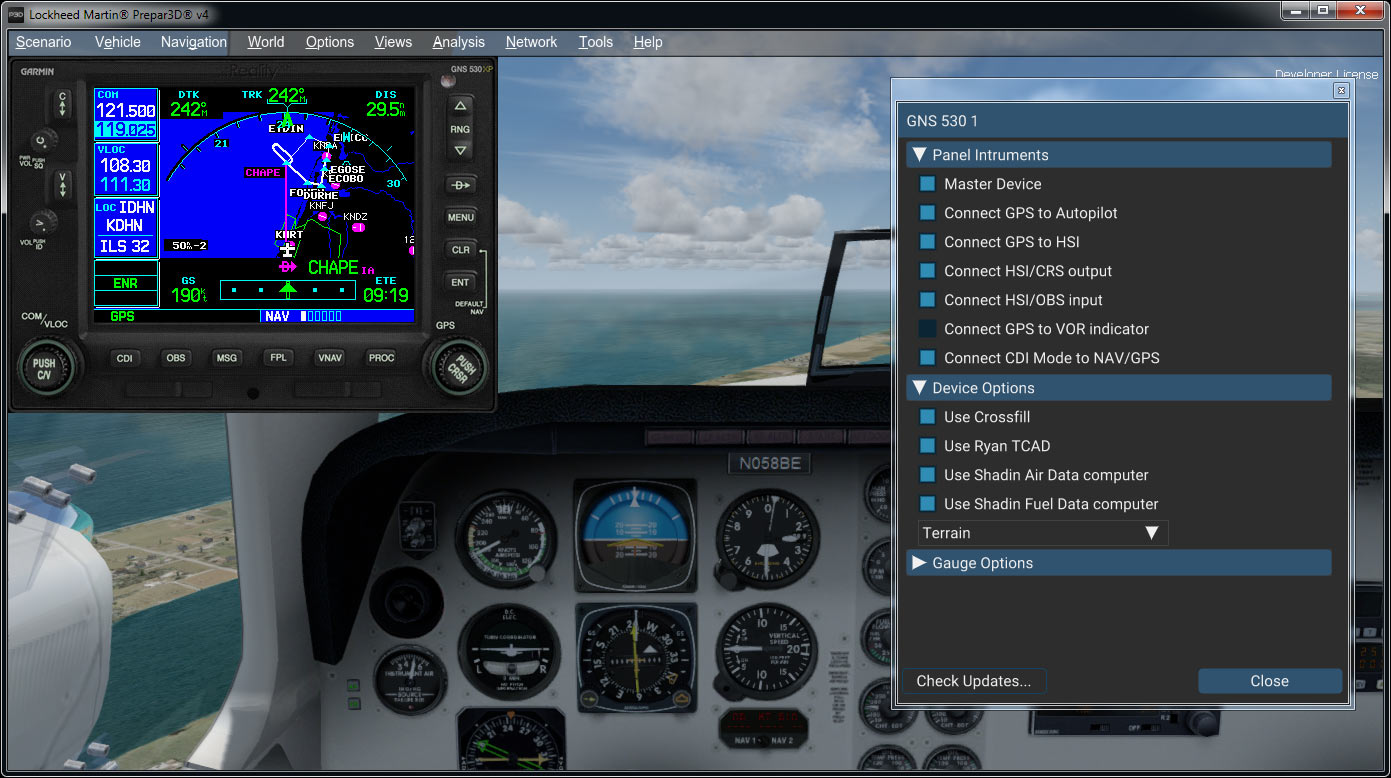The image size is (1391, 778).
Task: Open the Tools menu
Action: (x=596, y=42)
